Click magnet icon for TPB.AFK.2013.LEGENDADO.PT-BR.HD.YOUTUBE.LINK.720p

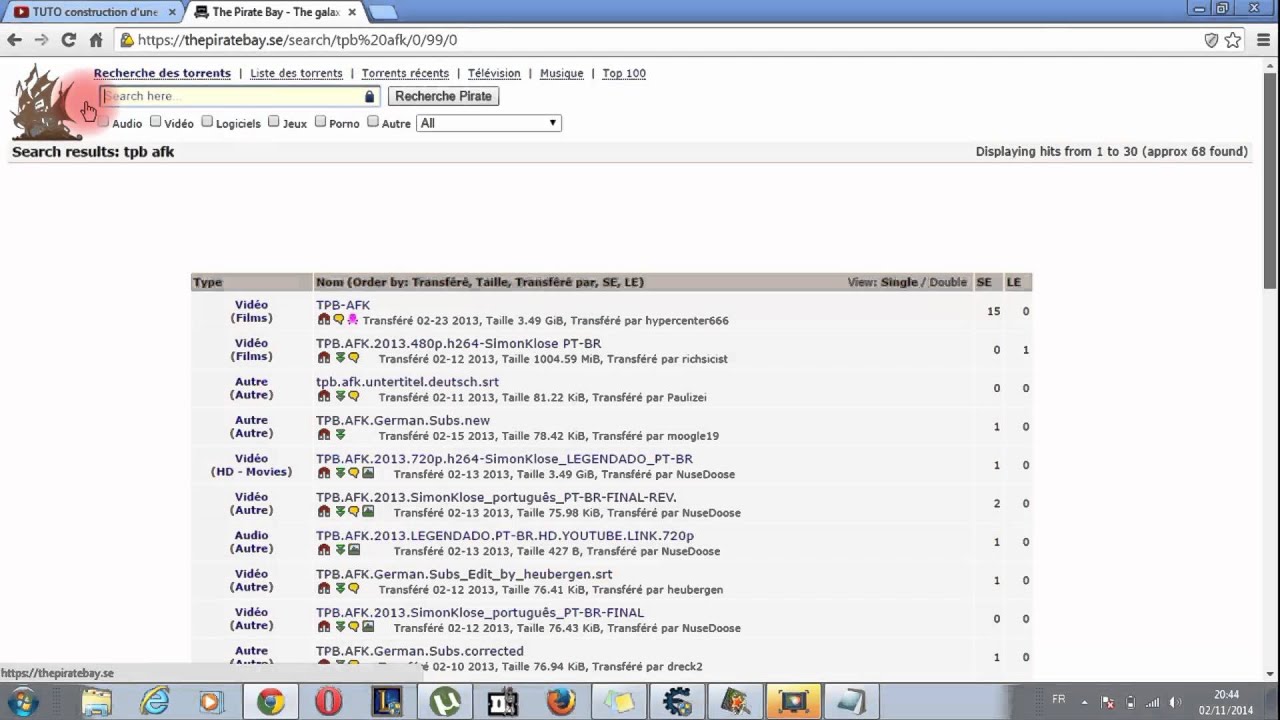coord(324,550)
